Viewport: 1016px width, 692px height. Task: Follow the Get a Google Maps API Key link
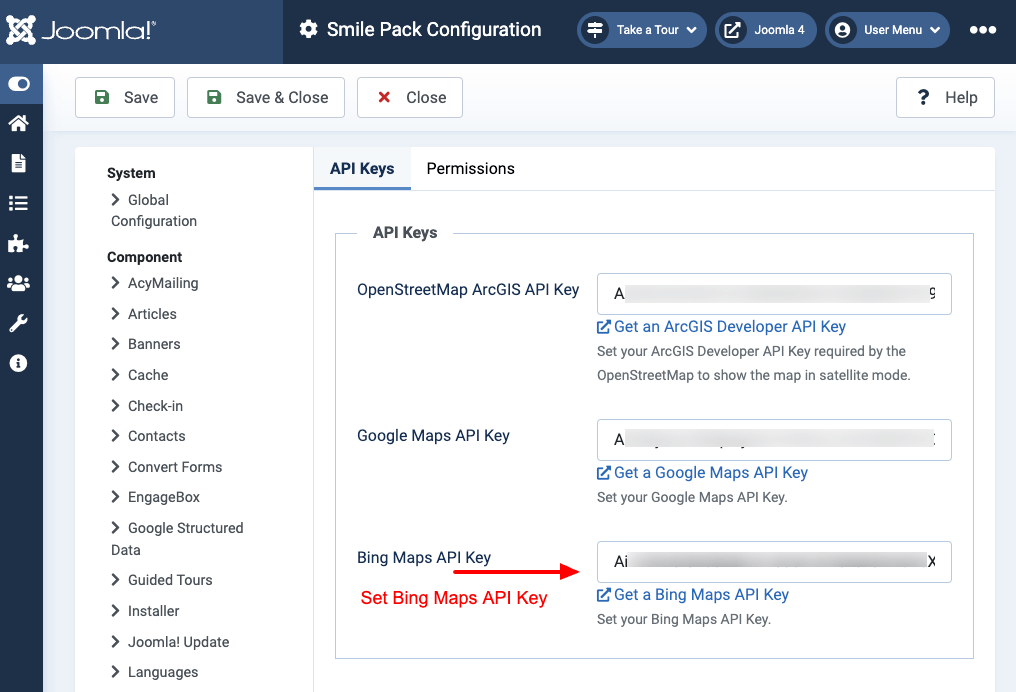(711, 473)
